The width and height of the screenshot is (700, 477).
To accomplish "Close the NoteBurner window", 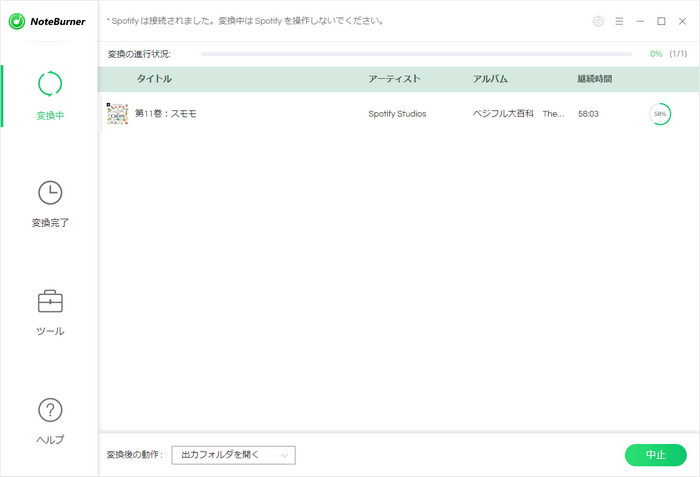I will 682,21.
